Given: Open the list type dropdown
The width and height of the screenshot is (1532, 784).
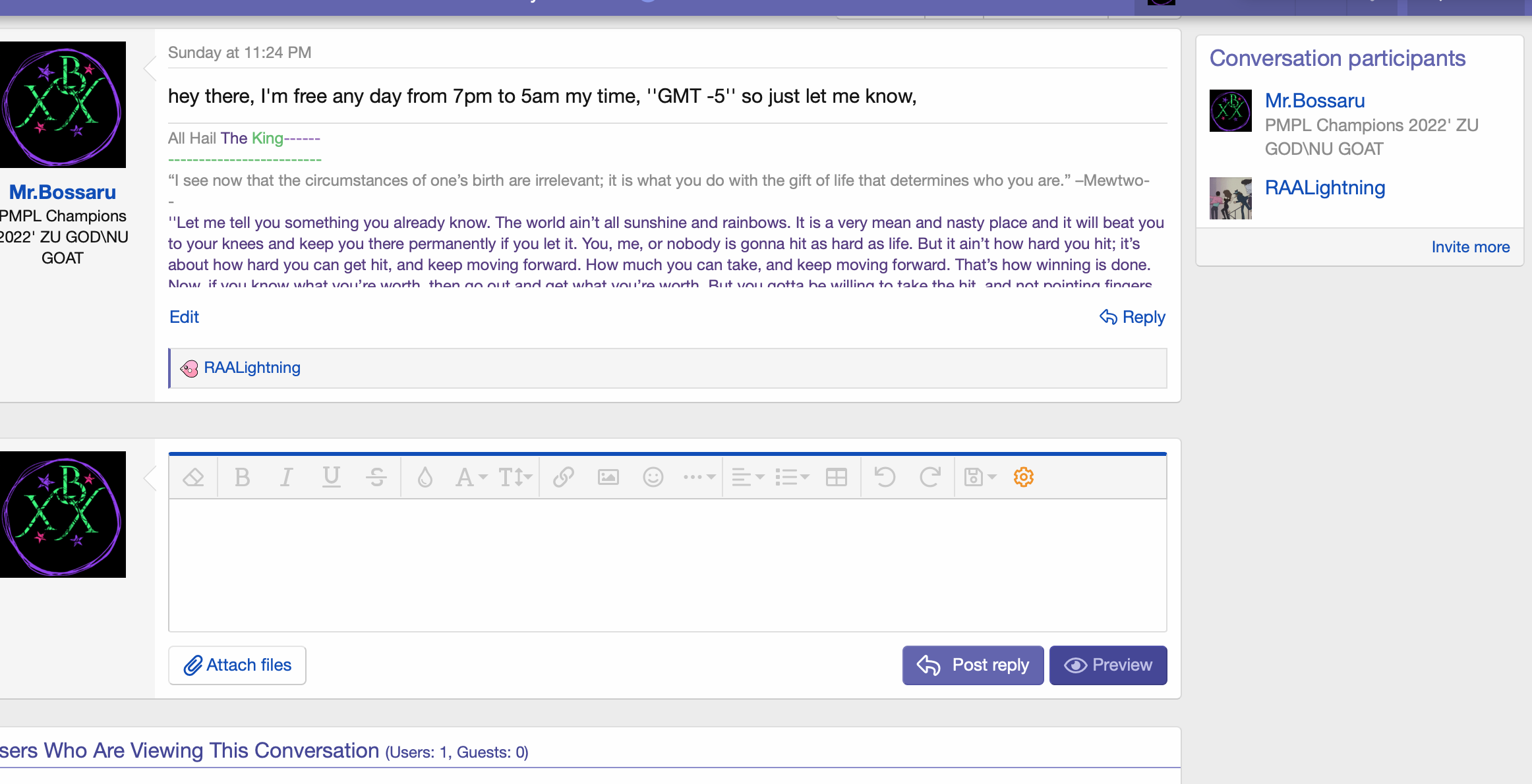Looking at the screenshot, I should tap(792, 477).
